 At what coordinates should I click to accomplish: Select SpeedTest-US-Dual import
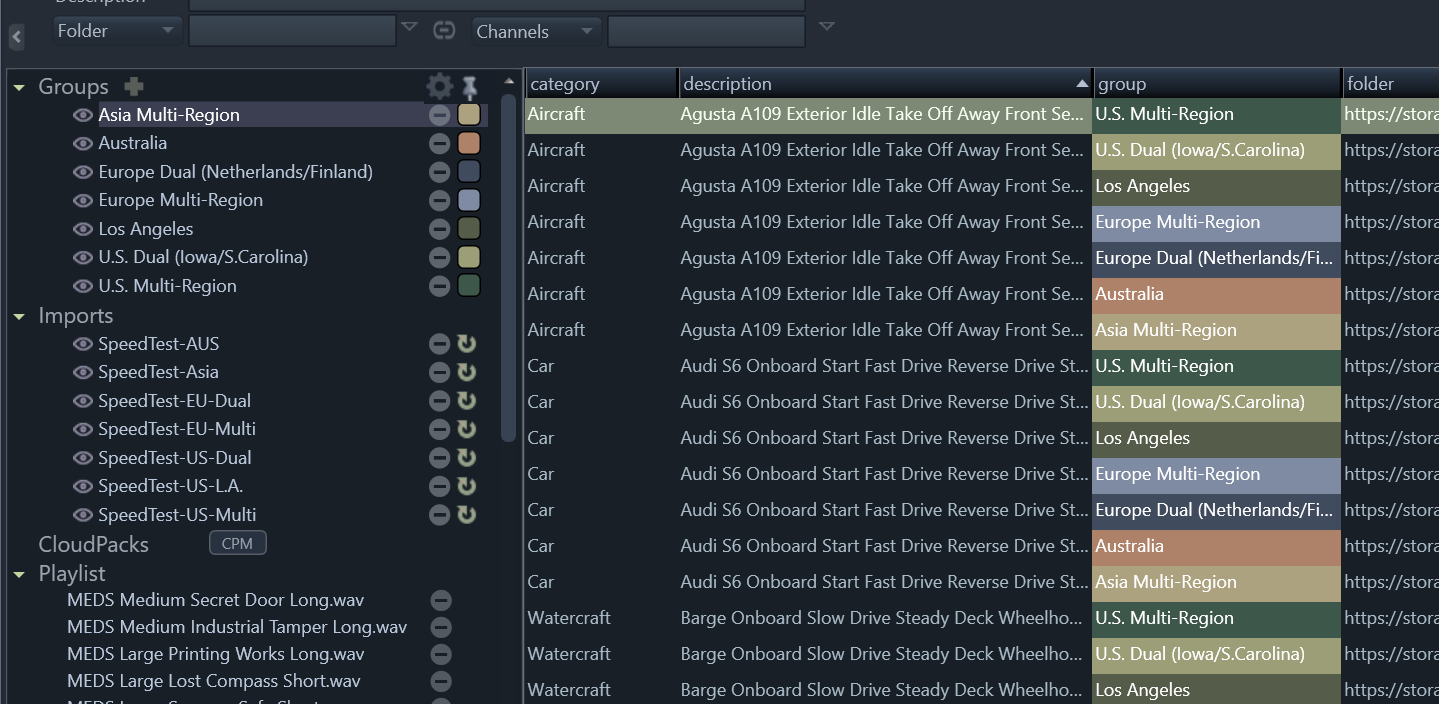175,458
